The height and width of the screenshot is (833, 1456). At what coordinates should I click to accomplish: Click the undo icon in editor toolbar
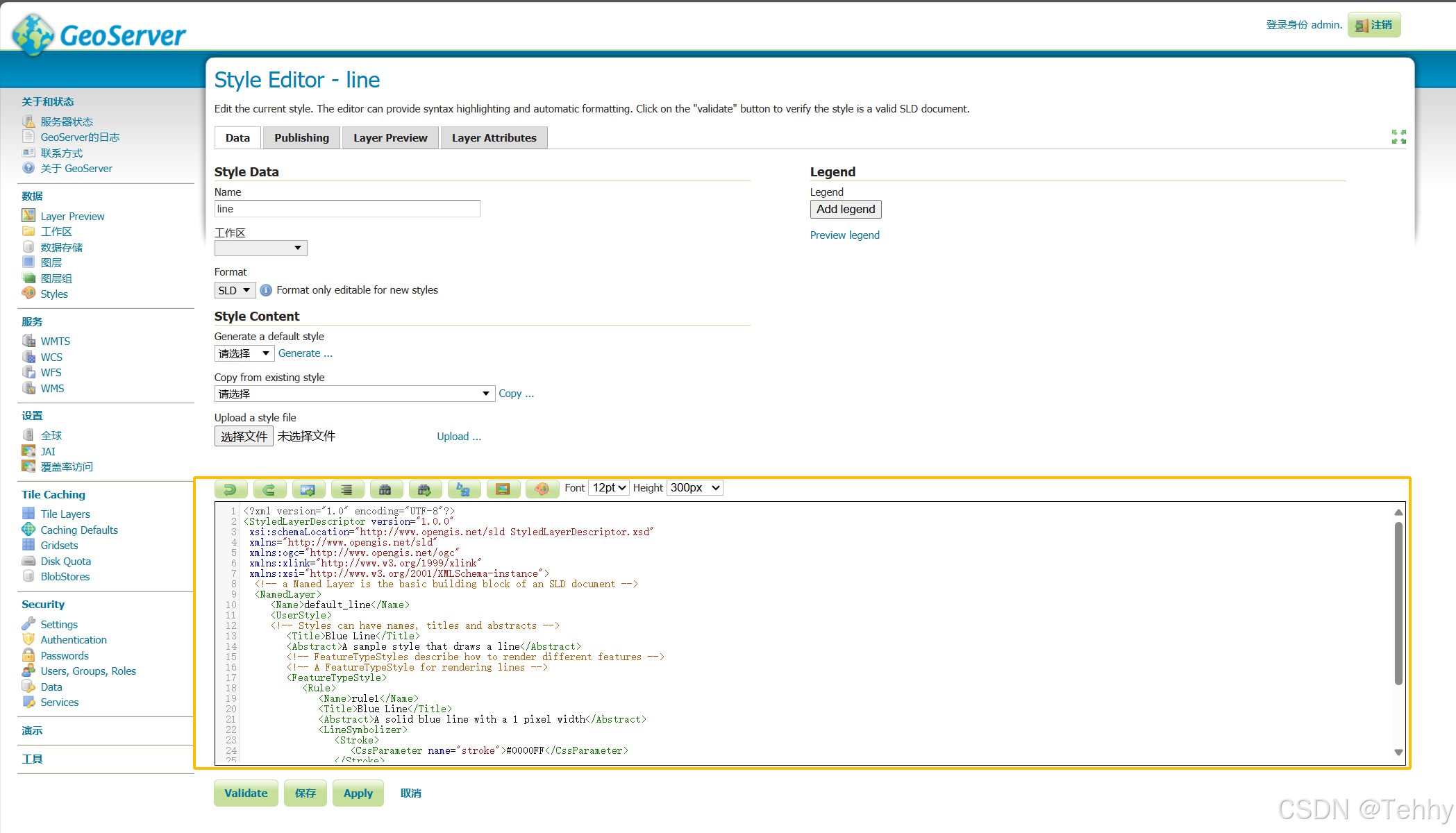tap(231, 489)
